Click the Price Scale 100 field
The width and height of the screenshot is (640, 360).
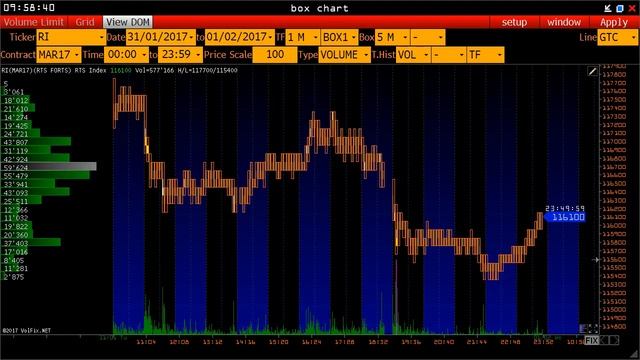(x=275, y=55)
